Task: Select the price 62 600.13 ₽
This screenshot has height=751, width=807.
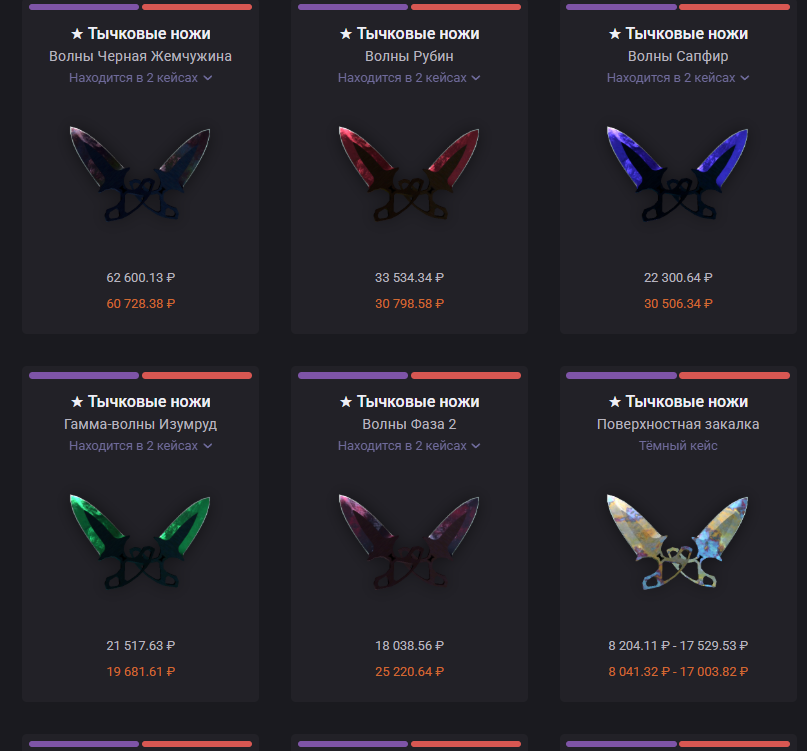Action: pos(141,278)
